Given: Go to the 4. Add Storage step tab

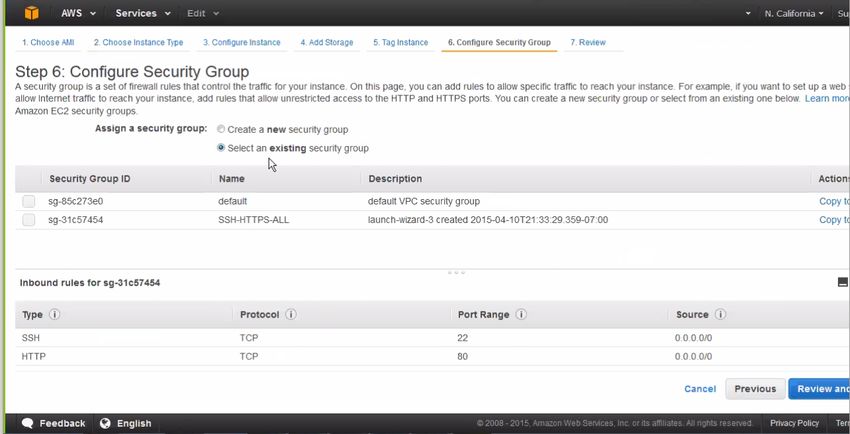Looking at the screenshot, I should point(327,42).
